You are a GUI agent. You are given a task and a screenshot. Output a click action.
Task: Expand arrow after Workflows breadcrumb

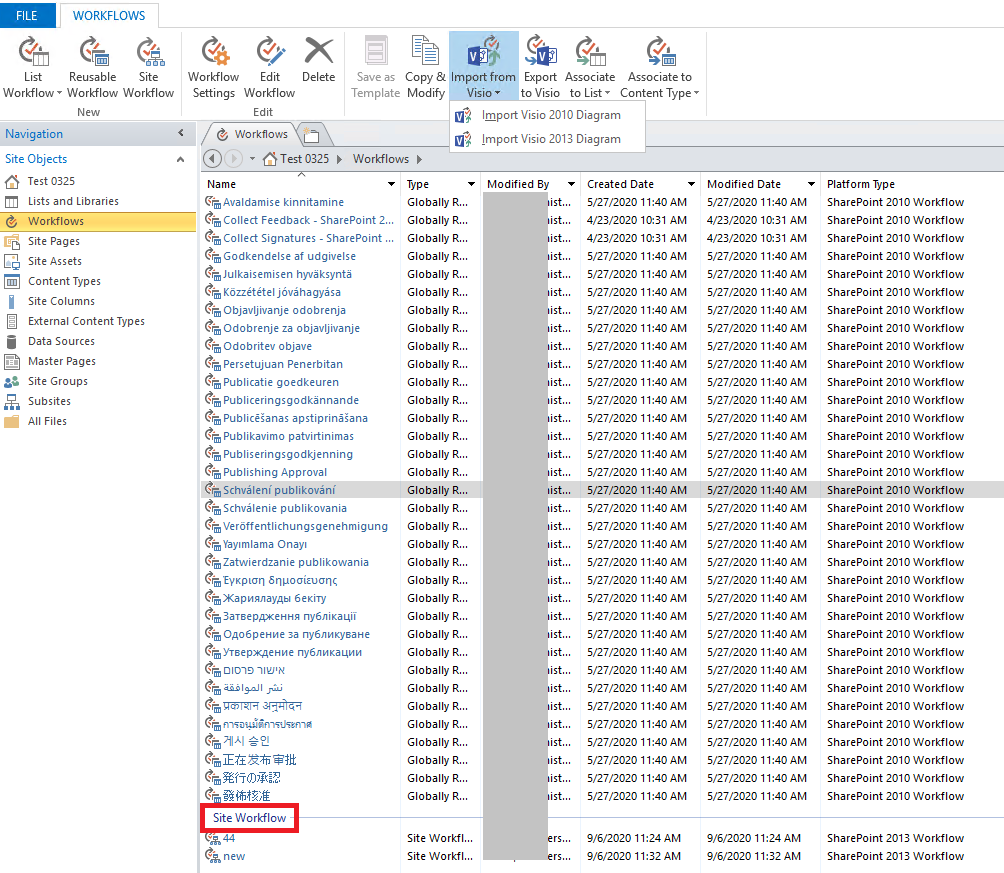(419, 159)
